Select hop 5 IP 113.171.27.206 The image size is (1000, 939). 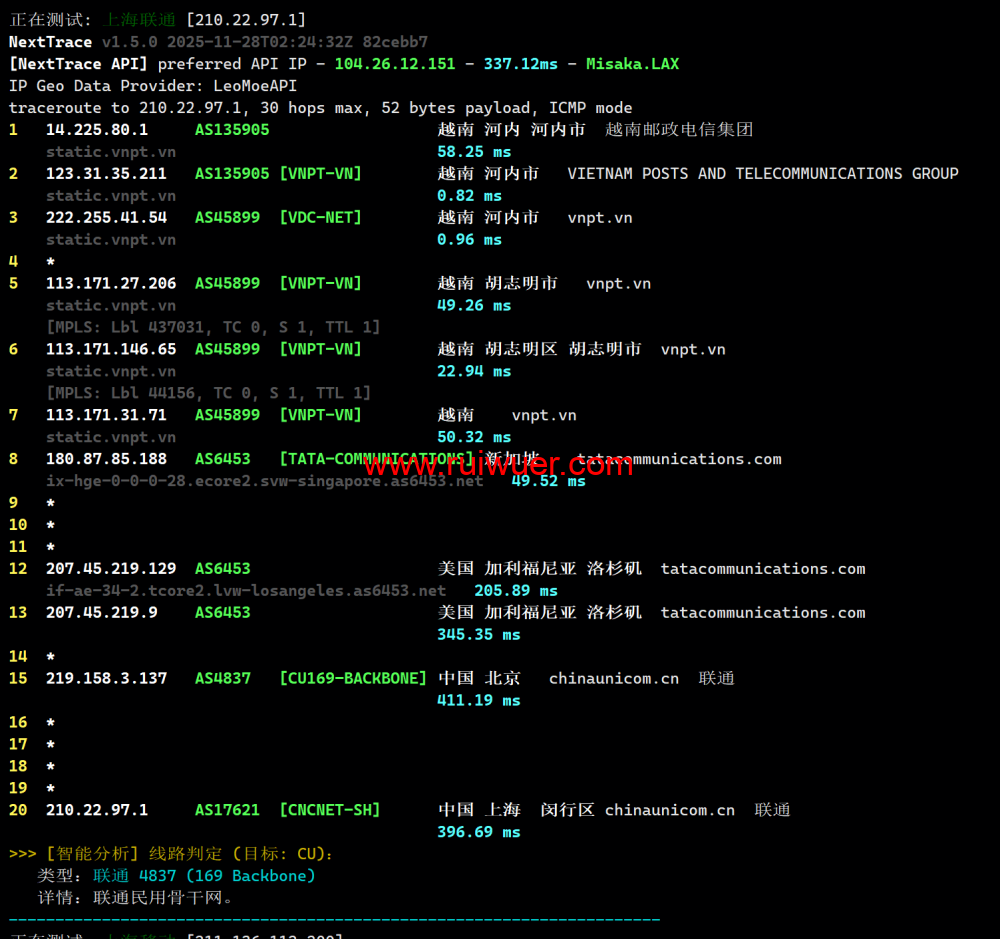pos(111,284)
